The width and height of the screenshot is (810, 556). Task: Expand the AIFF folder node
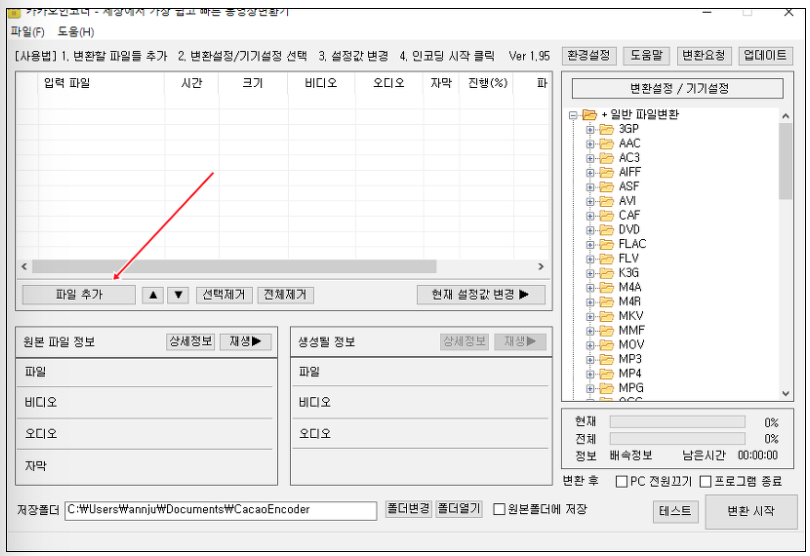[590, 172]
